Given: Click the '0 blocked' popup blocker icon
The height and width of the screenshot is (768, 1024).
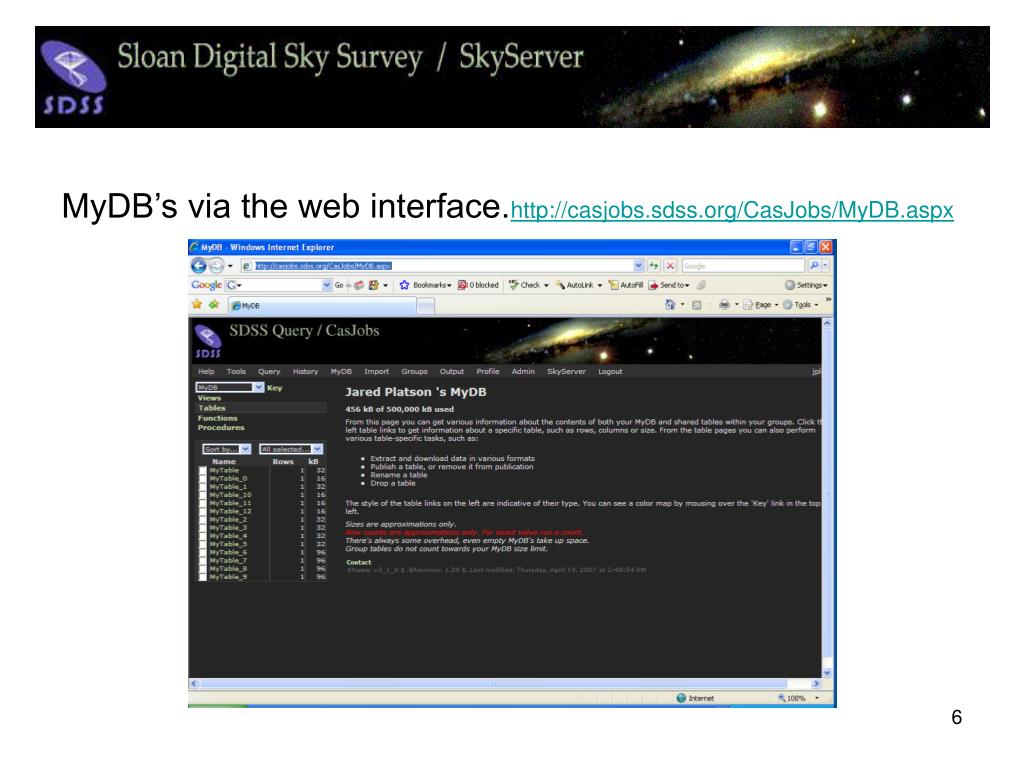Looking at the screenshot, I should [462, 285].
